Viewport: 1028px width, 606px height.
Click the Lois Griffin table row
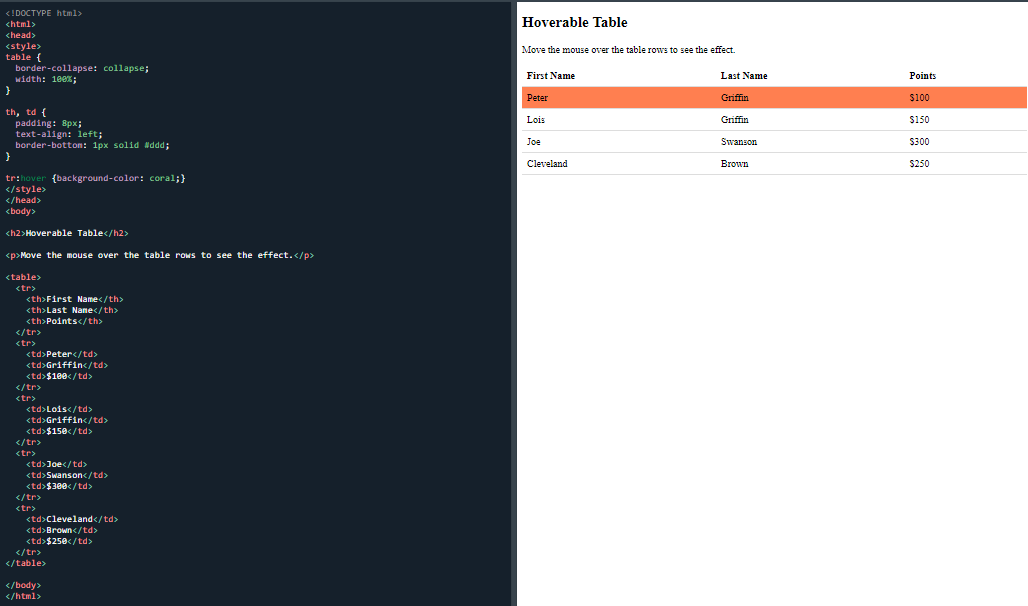(700, 119)
